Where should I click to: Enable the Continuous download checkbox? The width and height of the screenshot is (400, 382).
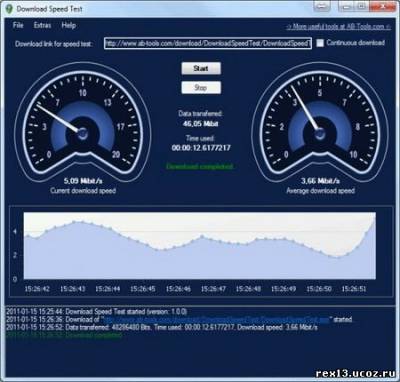[320, 43]
